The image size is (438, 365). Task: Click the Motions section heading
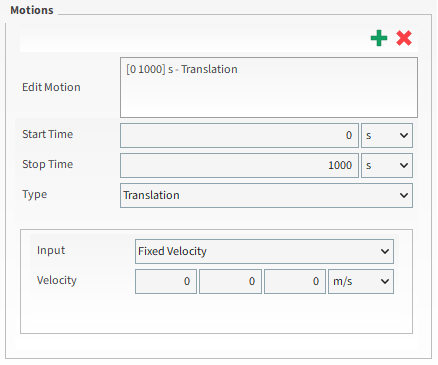click(x=32, y=10)
